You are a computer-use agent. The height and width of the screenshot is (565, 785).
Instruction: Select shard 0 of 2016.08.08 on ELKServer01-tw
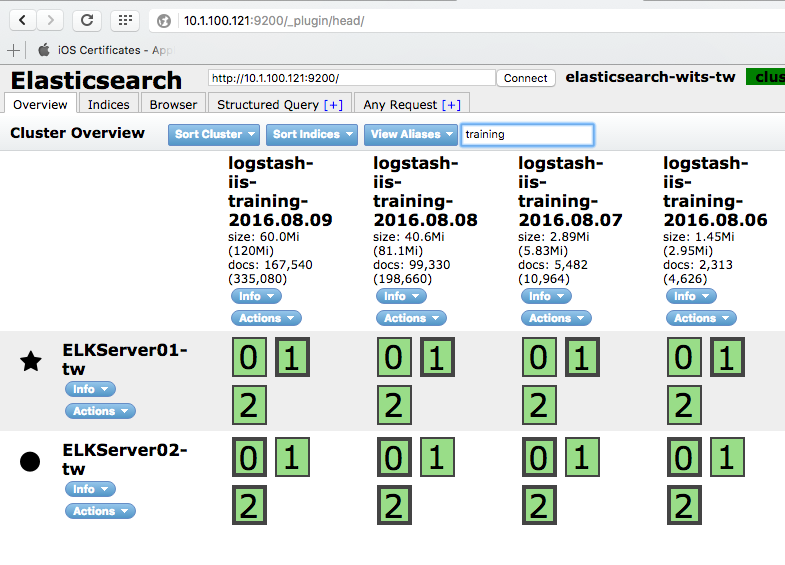395,357
